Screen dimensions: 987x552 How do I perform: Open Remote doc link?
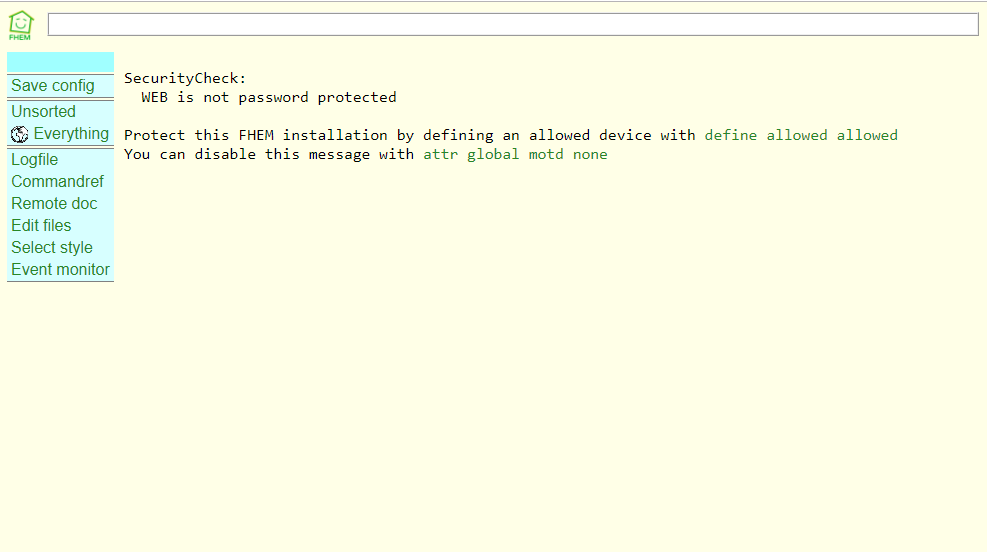coord(54,203)
